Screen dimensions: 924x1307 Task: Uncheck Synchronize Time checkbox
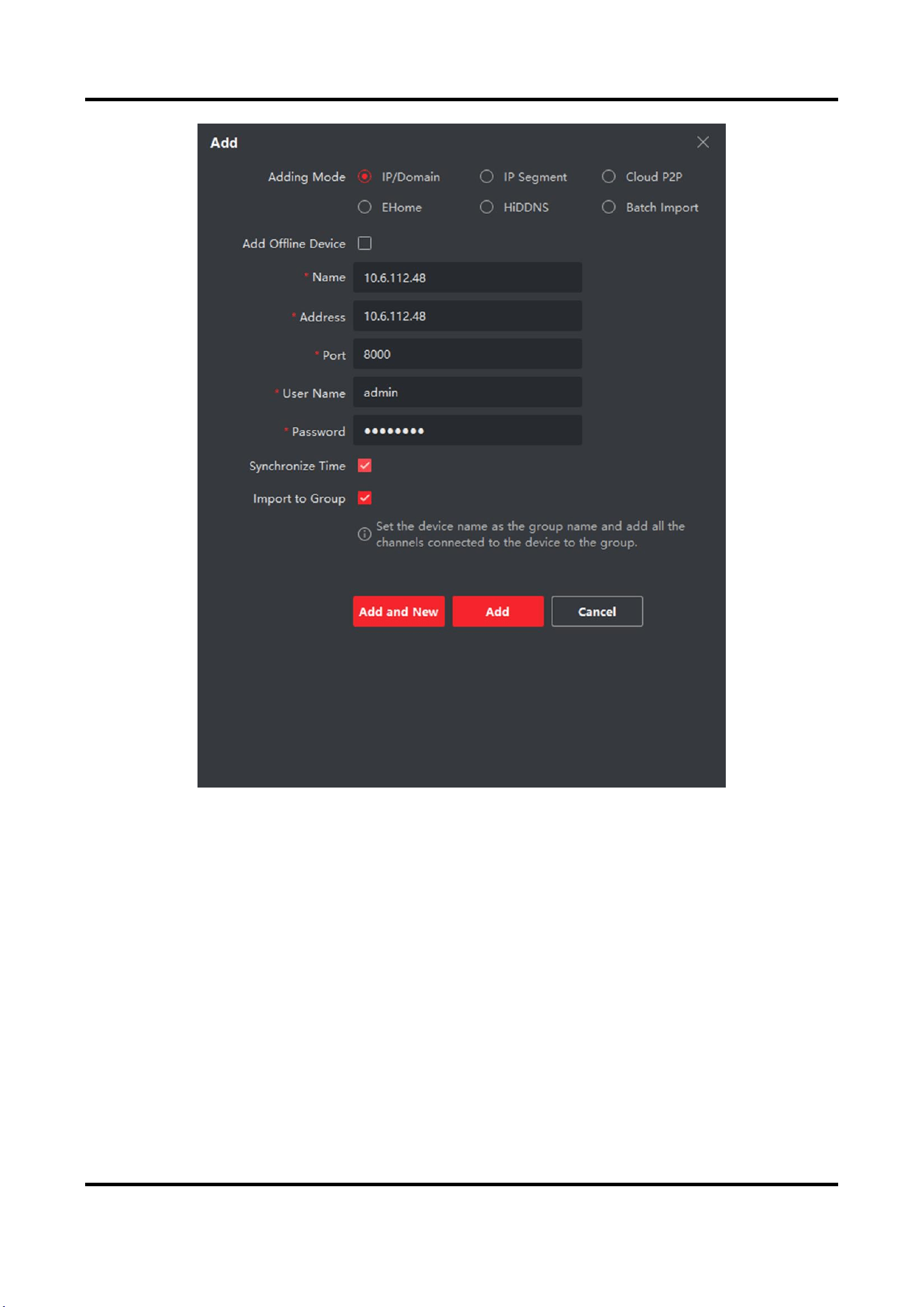point(364,466)
